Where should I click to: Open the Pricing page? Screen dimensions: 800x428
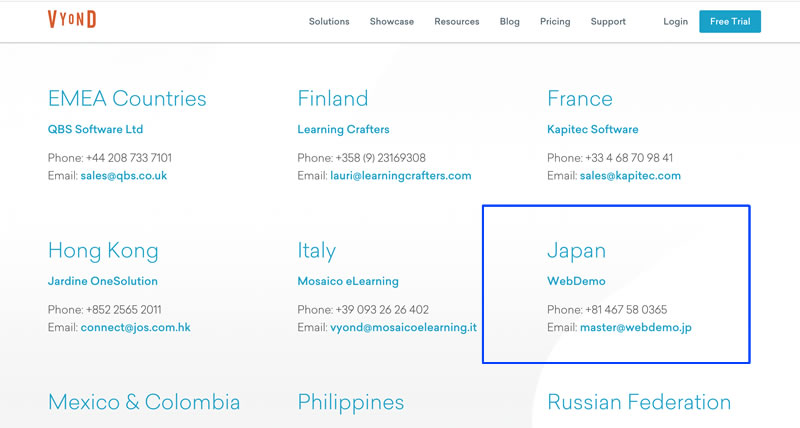(x=555, y=21)
